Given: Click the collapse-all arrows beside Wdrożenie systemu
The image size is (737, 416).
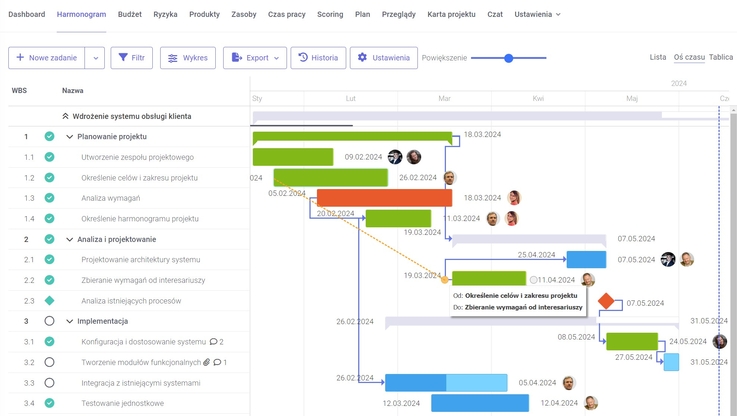Looking at the screenshot, I should [x=66, y=116].
